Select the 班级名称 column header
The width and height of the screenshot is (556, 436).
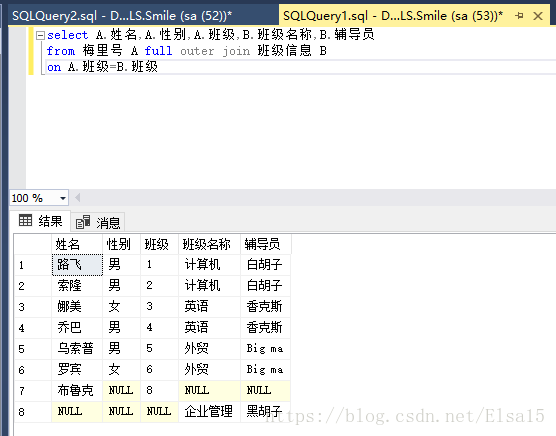click(x=210, y=244)
